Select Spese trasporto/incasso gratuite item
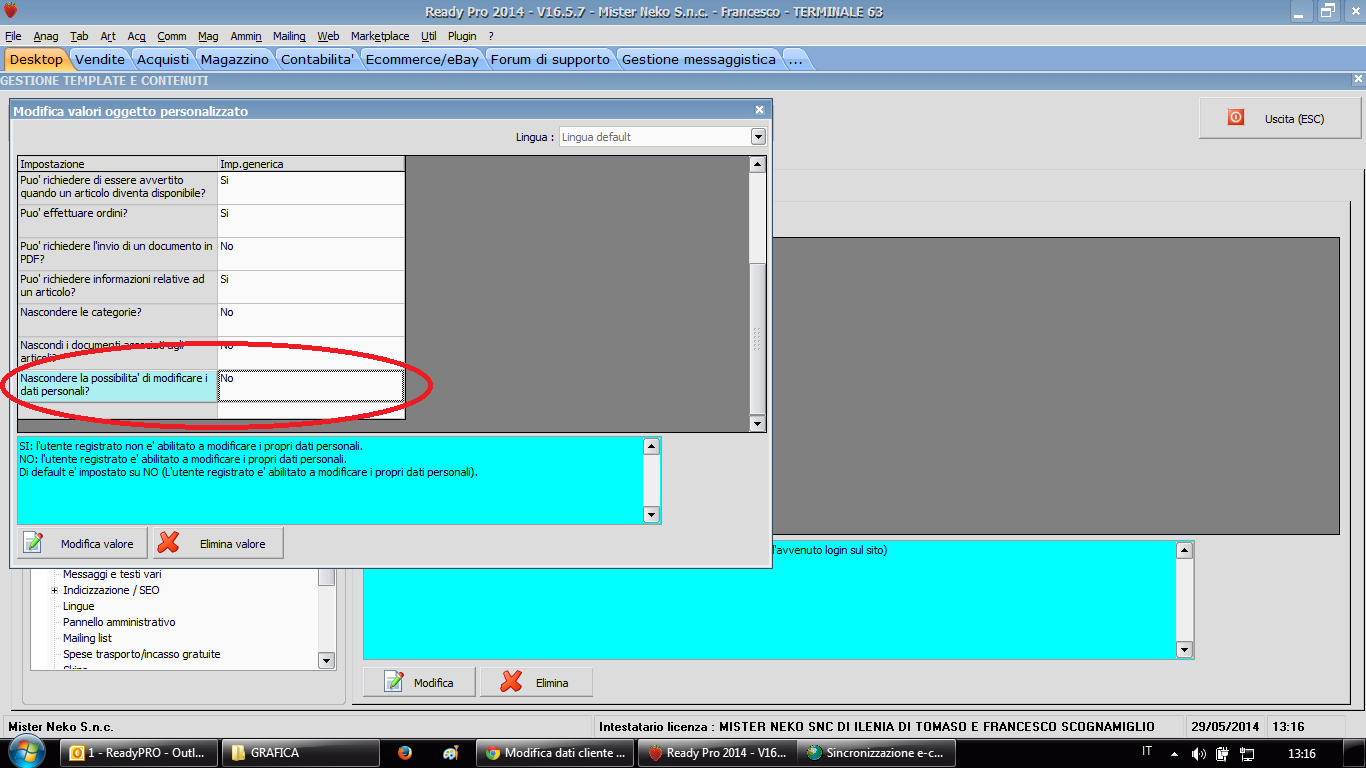 142,654
